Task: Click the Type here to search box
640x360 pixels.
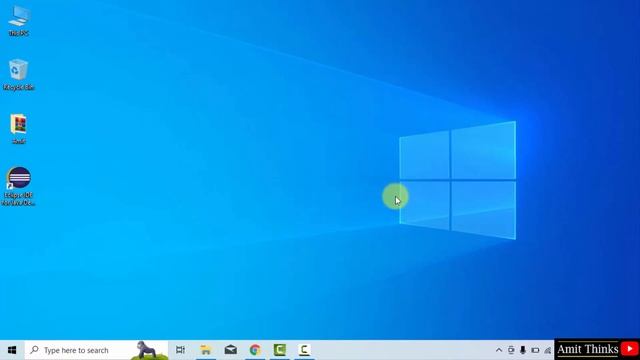Action: coord(96,350)
